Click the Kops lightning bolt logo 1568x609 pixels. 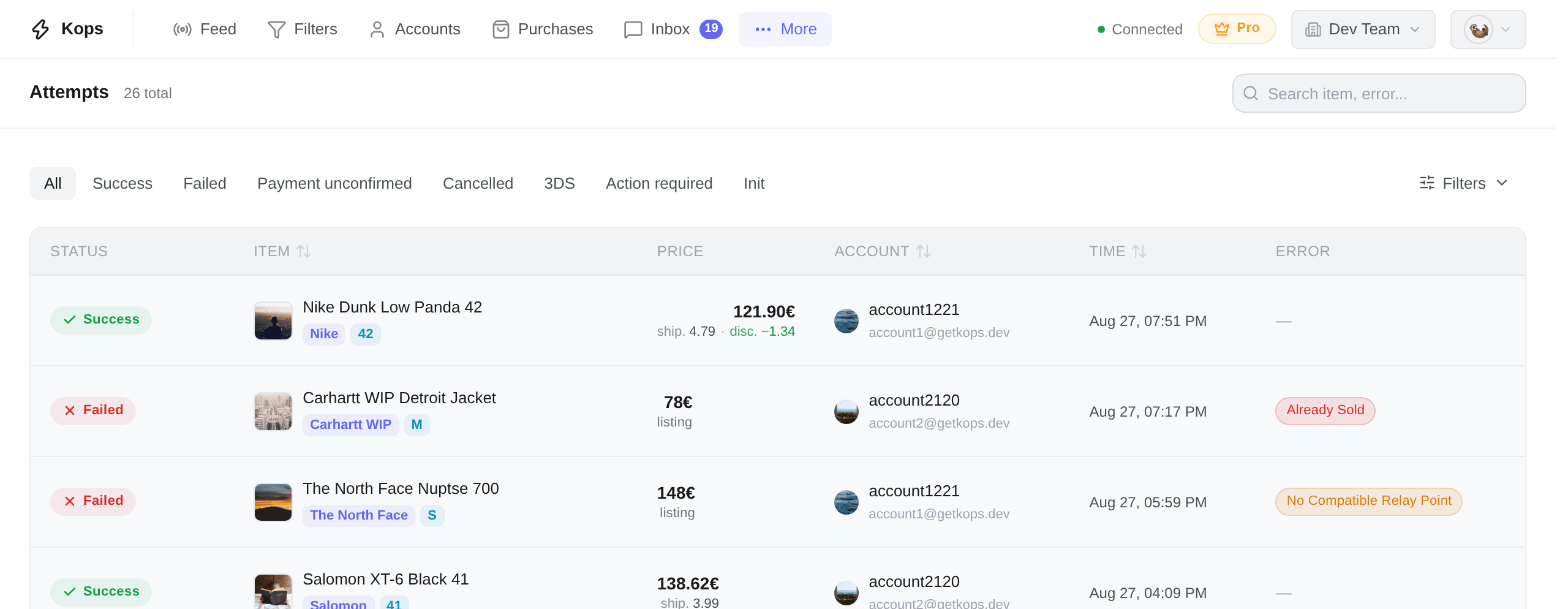coord(40,29)
